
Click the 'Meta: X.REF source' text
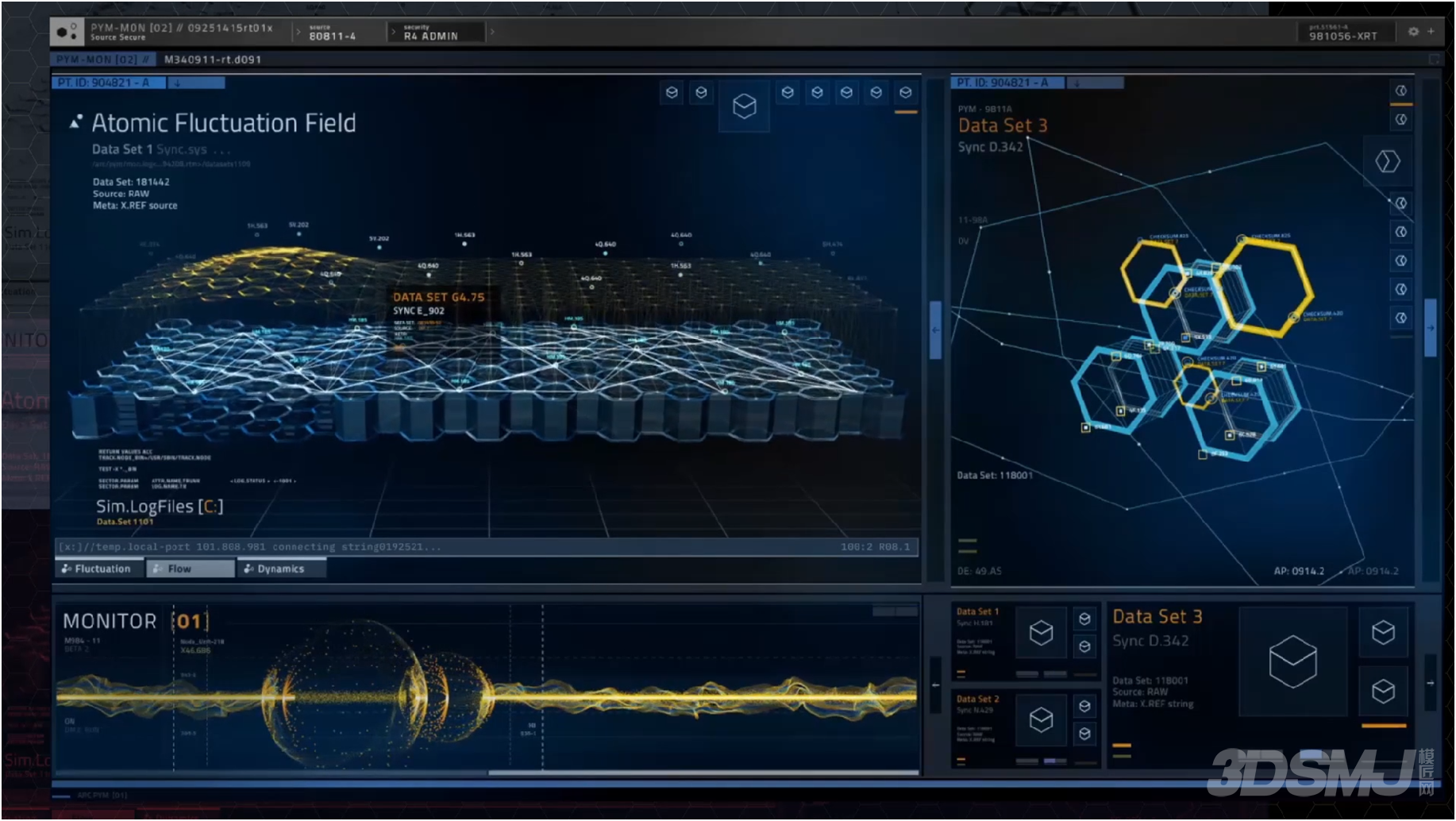click(x=135, y=206)
